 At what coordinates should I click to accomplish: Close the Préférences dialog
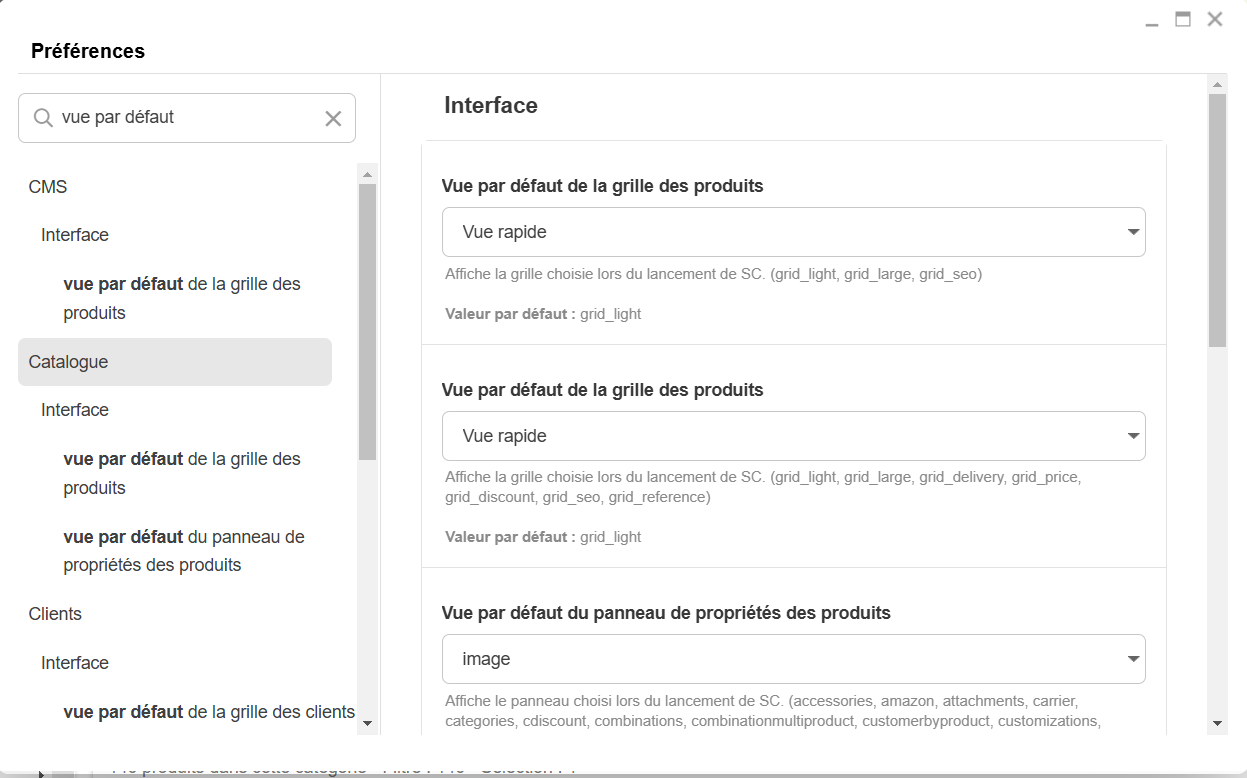[1215, 19]
